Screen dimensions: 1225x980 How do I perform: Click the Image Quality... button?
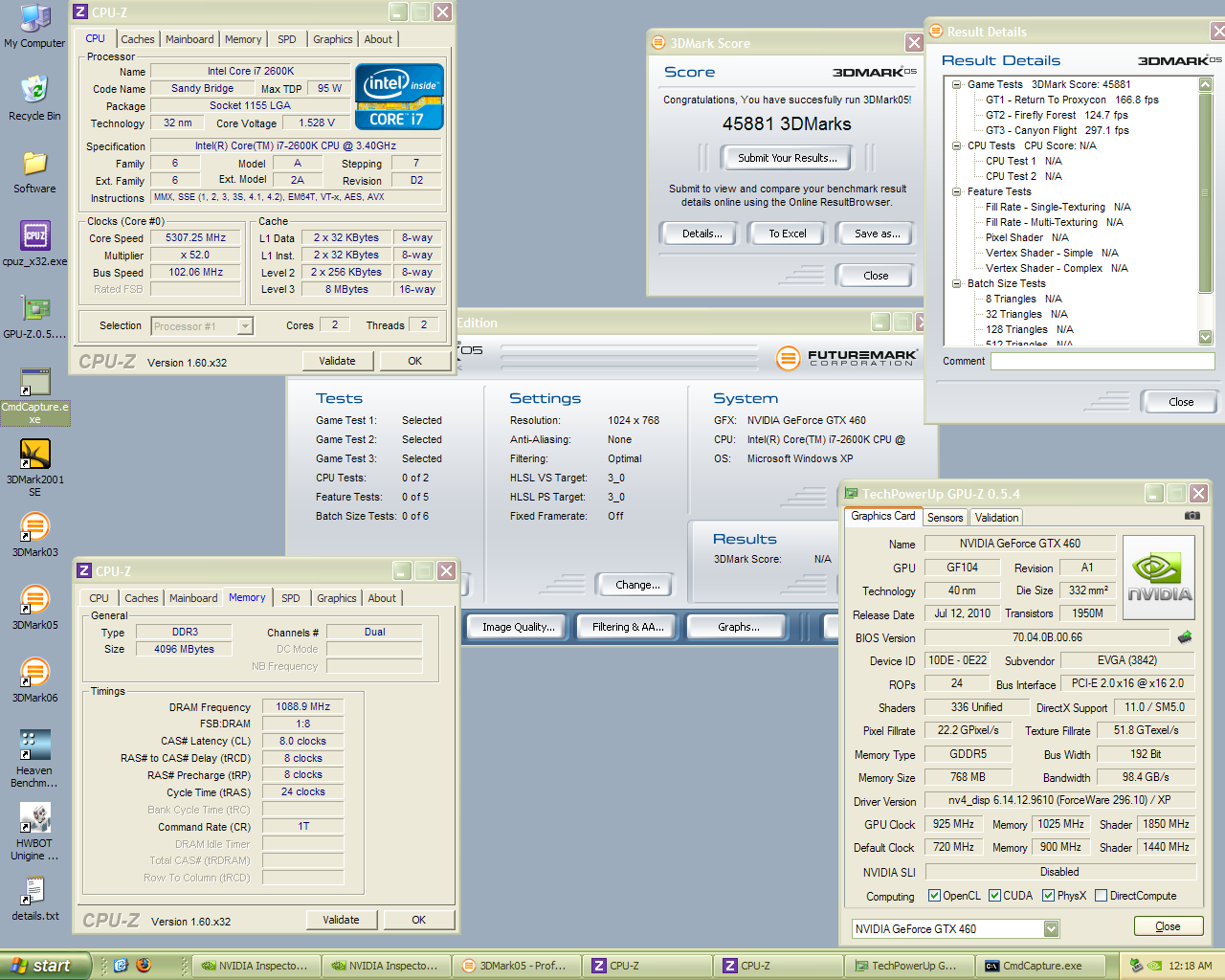coord(519,627)
